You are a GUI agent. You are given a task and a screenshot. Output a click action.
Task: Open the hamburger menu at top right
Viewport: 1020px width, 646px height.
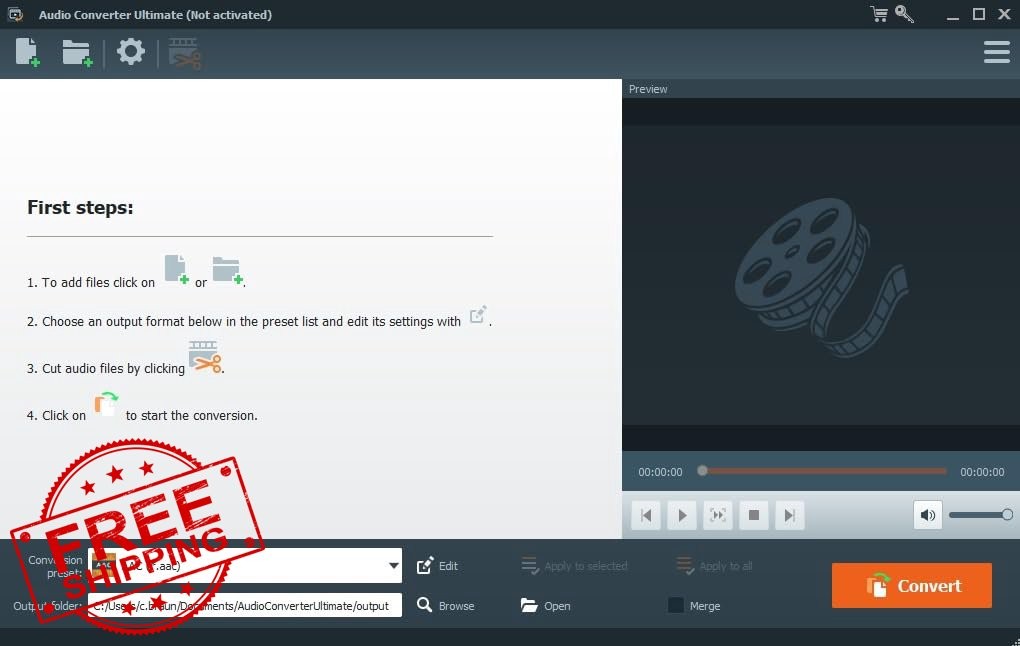(x=997, y=52)
